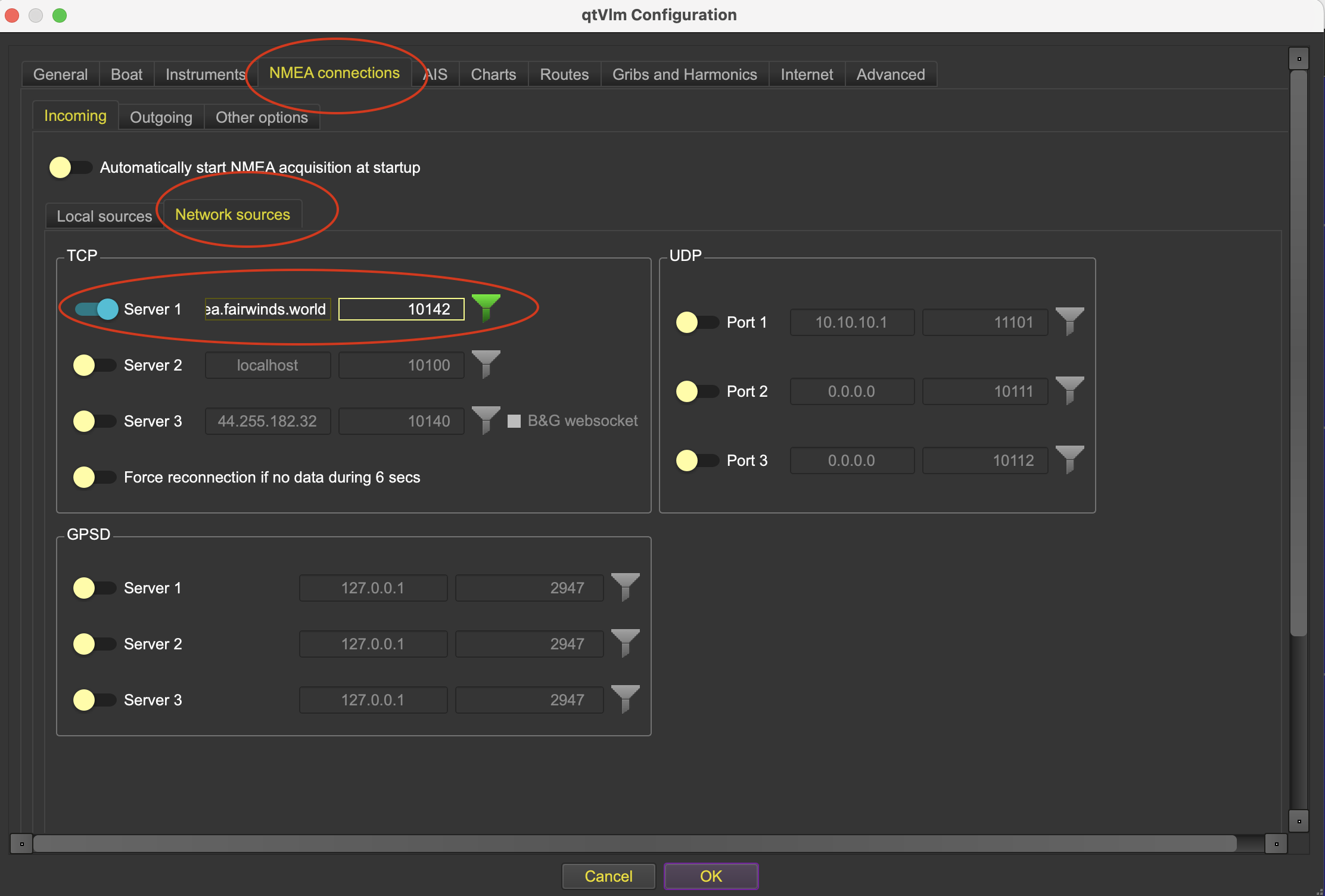Open the Local sources tab
The height and width of the screenshot is (896, 1325).
[104, 216]
